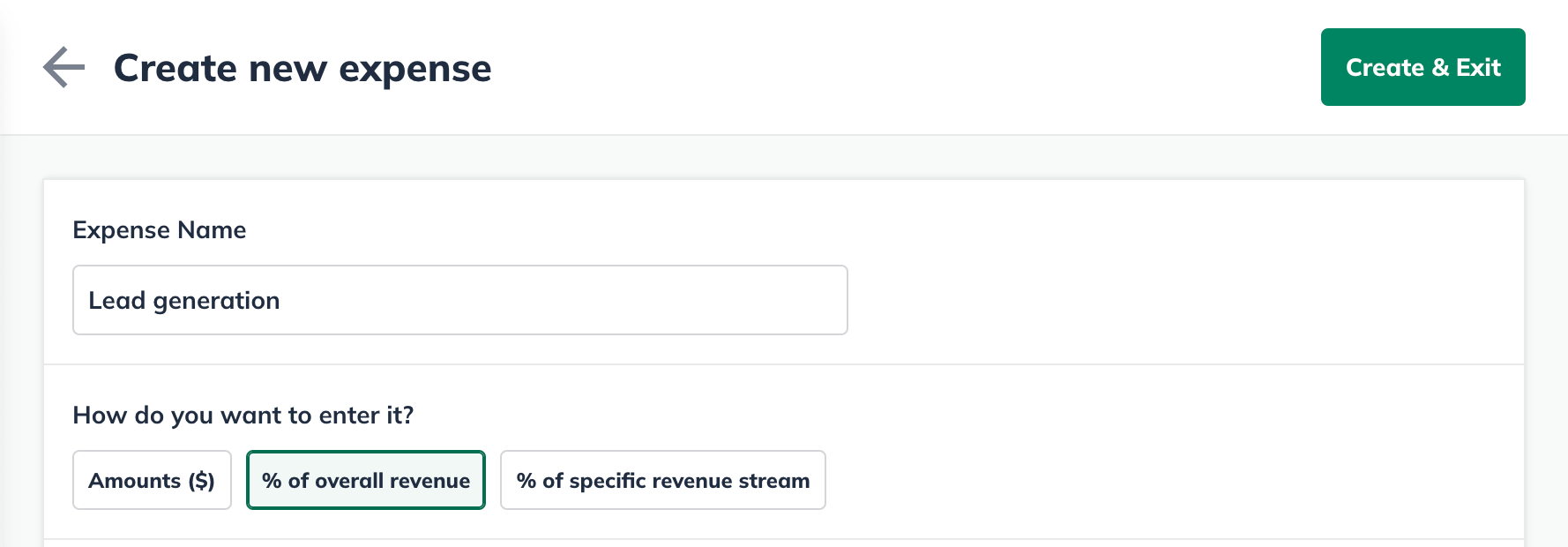Click the How do you want to enter it? label
This screenshot has width=1568, height=547.
coord(243,416)
